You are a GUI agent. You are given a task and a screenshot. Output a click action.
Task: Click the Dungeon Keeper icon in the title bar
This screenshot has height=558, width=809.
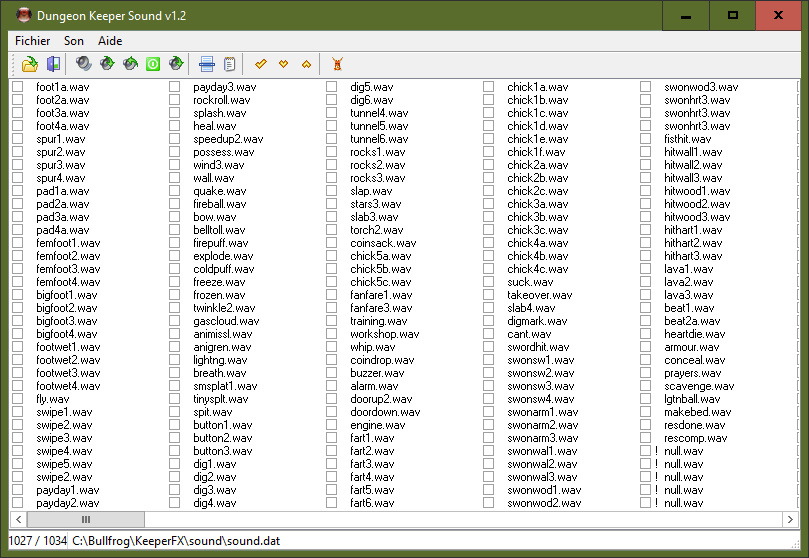click(23, 15)
